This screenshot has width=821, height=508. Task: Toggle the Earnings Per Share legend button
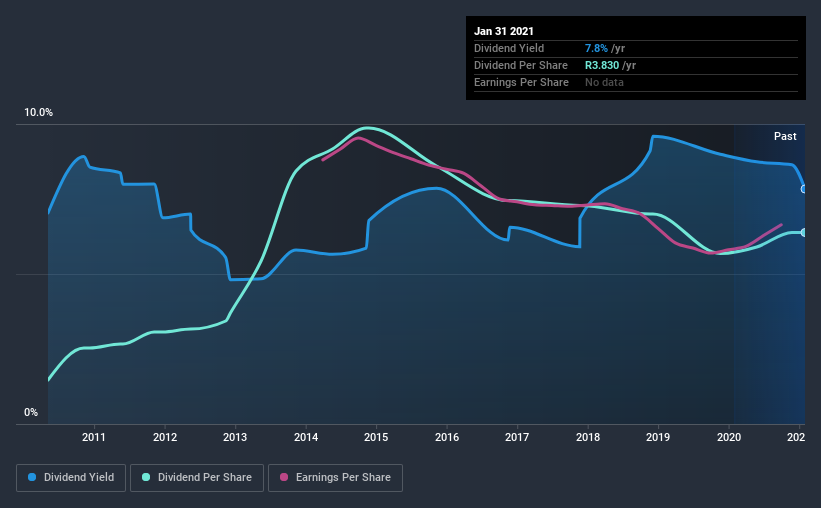pyautogui.click(x=335, y=478)
